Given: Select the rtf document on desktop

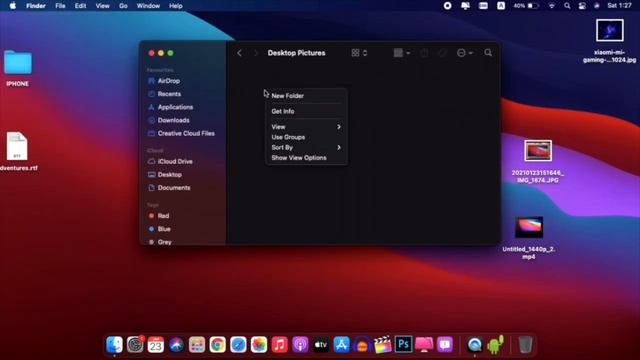Looking at the screenshot, I should tap(17, 146).
